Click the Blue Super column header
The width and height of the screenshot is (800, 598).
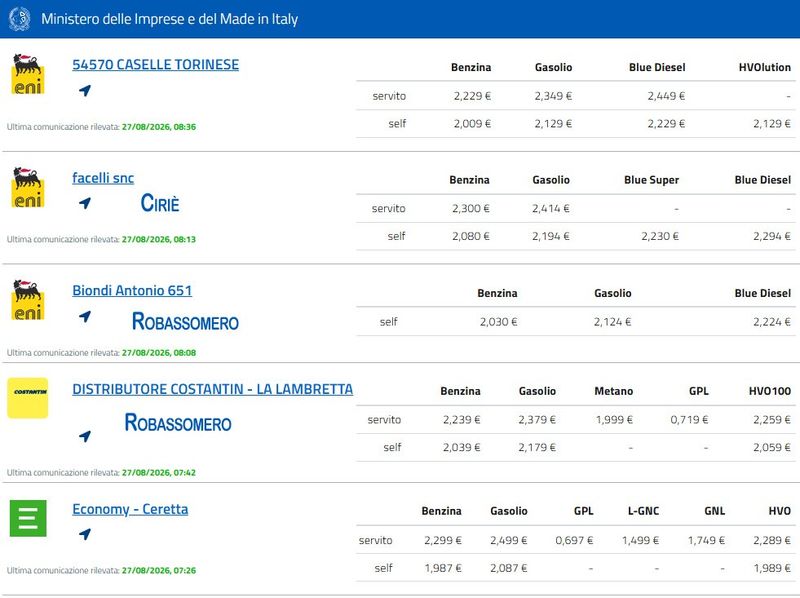coord(652,180)
